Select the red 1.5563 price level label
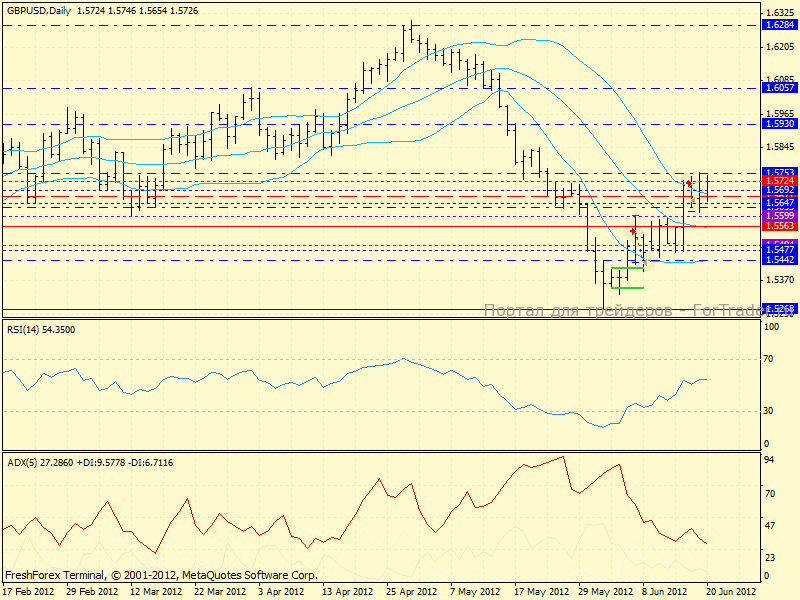 778,226
